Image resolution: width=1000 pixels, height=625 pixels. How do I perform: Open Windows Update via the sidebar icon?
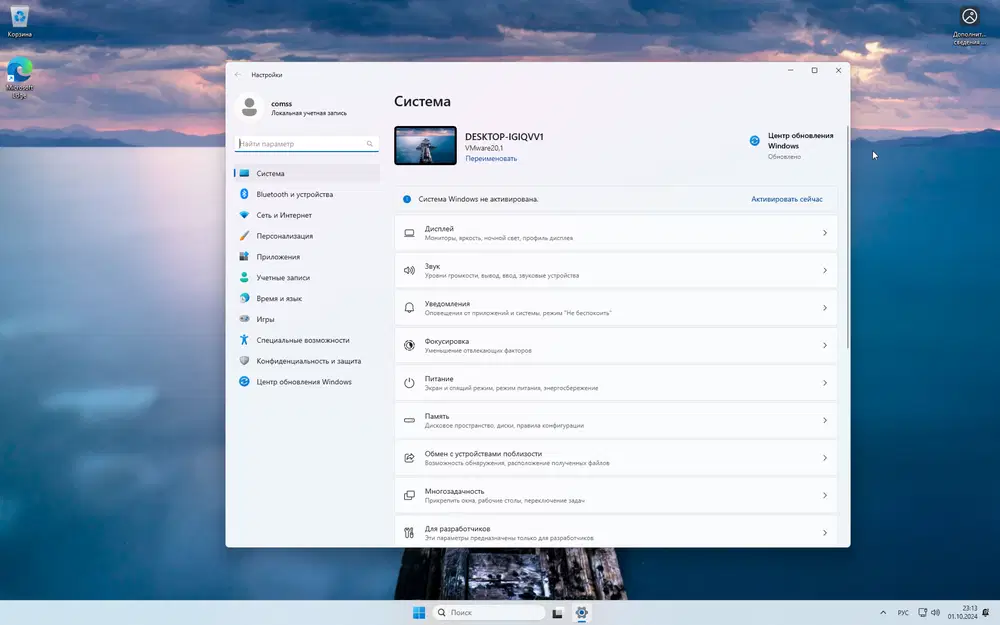click(x=244, y=382)
